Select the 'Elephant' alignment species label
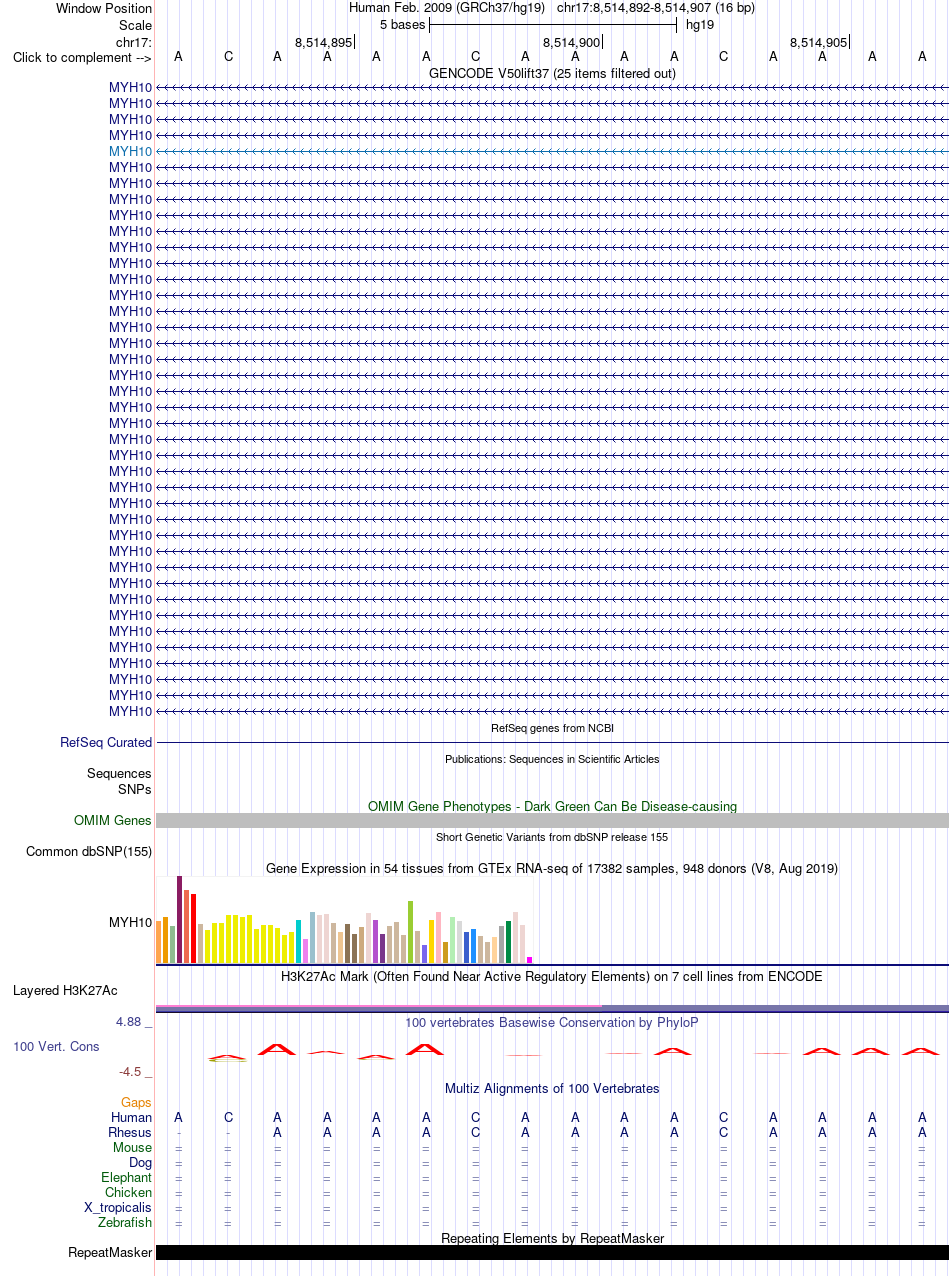 point(127,1178)
